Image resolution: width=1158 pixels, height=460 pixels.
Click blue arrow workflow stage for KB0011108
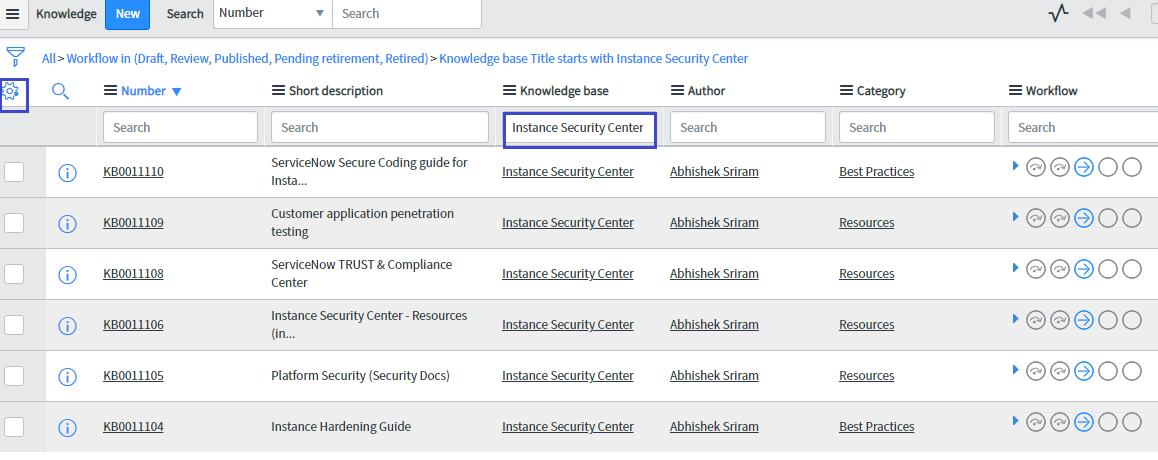pos(1083,270)
